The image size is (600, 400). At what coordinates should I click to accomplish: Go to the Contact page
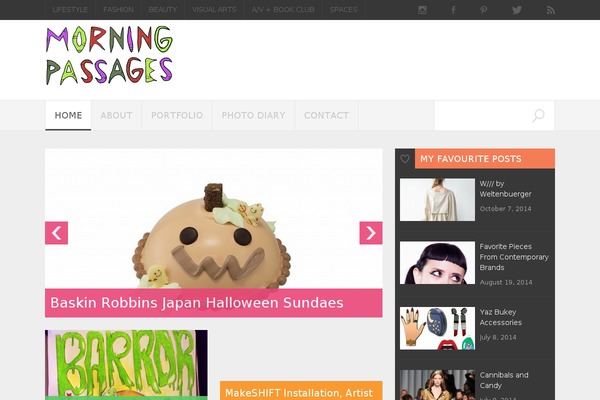coord(326,115)
